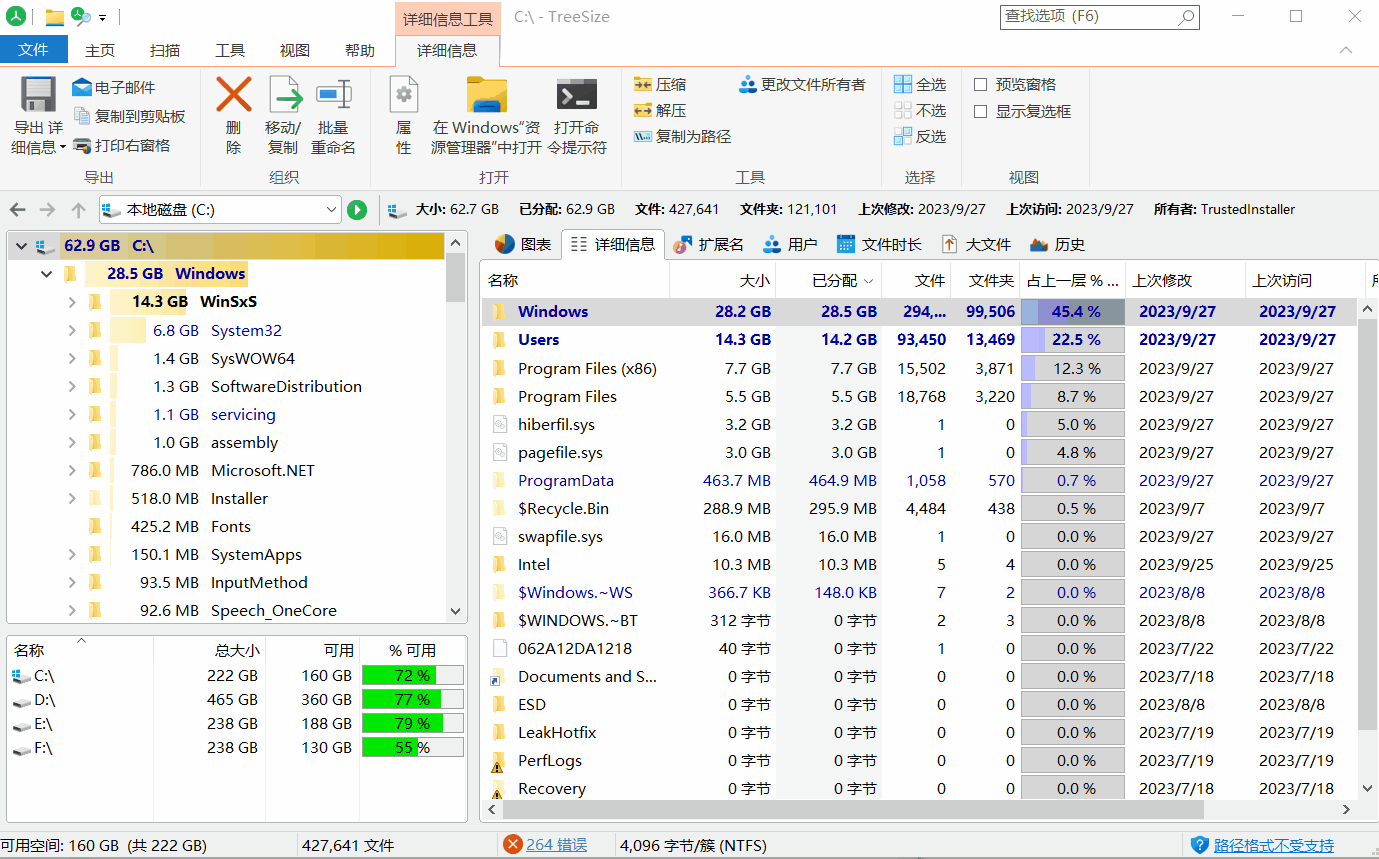1379x859 pixels.
Task: Open in Windows Explorer (资源管理器) icon
Action: pos(487,95)
